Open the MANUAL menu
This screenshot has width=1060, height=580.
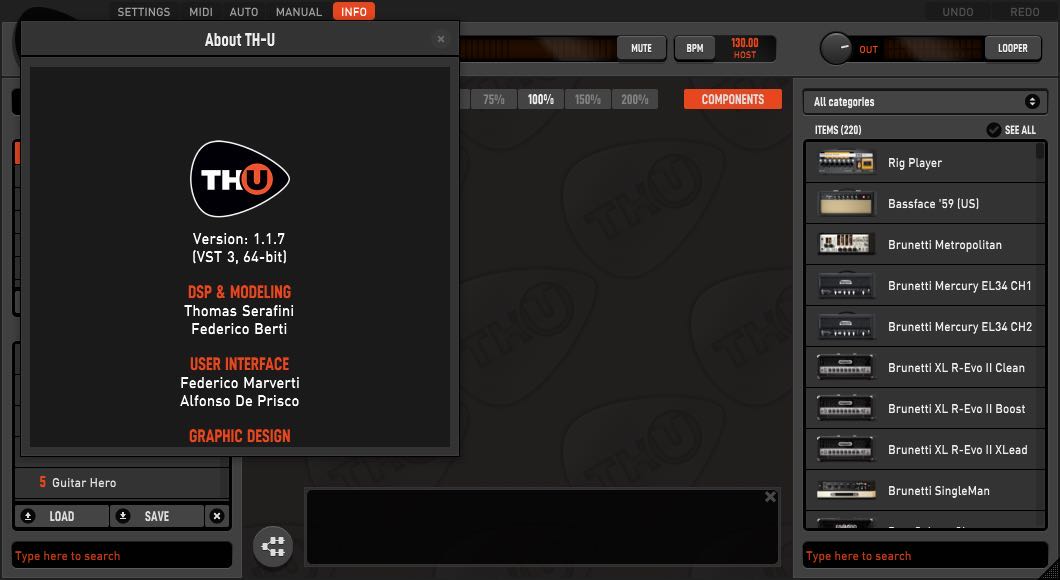[x=298, y=11]
